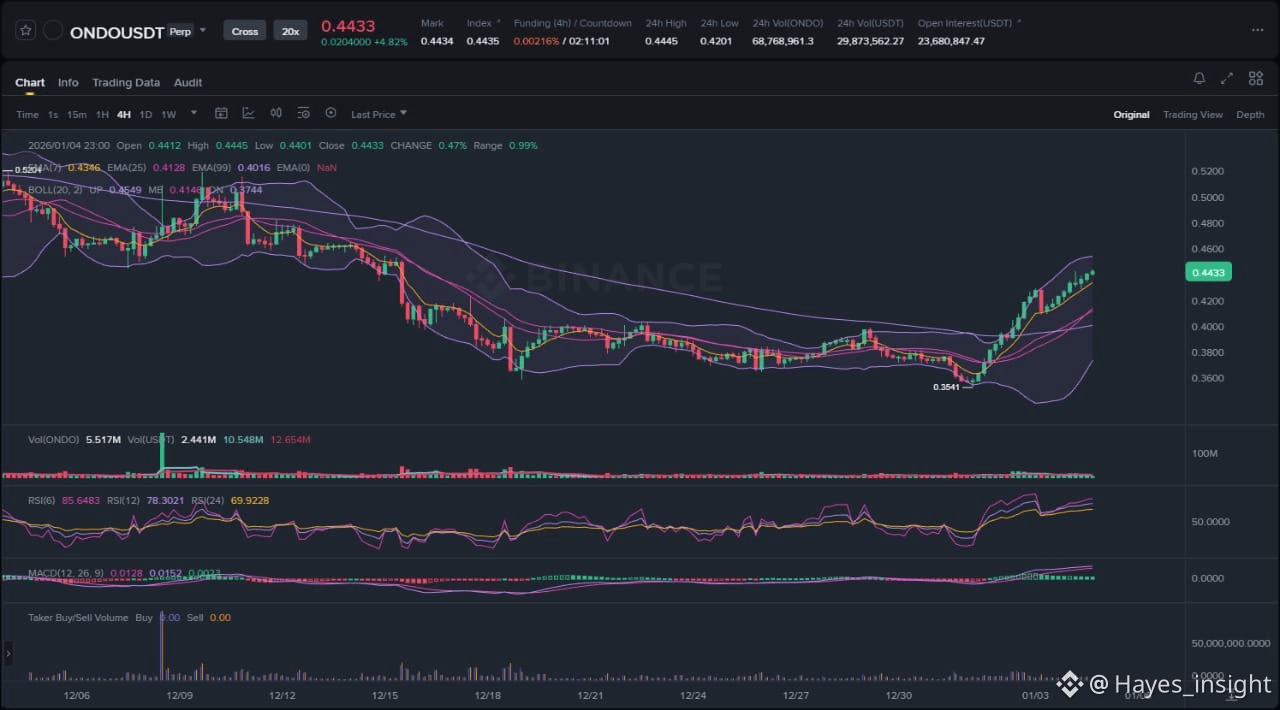Add ONDOUSDT to favorites with the star icon
The width and height of the screenshot is (1280, 710).
[26, 31]
